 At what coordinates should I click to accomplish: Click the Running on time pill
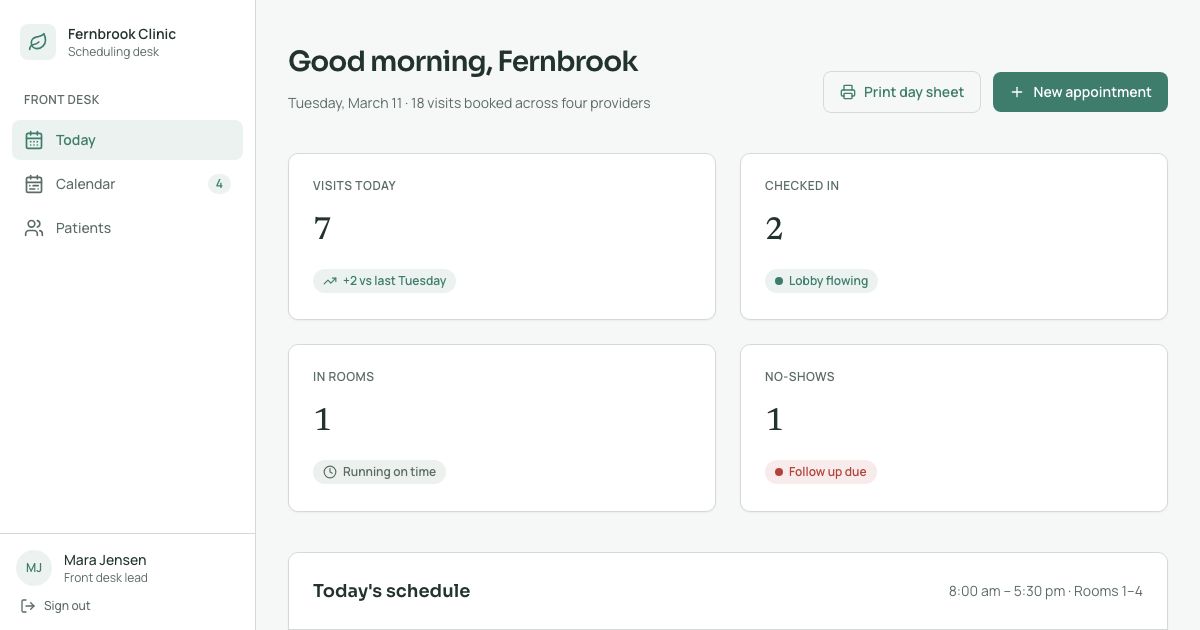[379, 472]
